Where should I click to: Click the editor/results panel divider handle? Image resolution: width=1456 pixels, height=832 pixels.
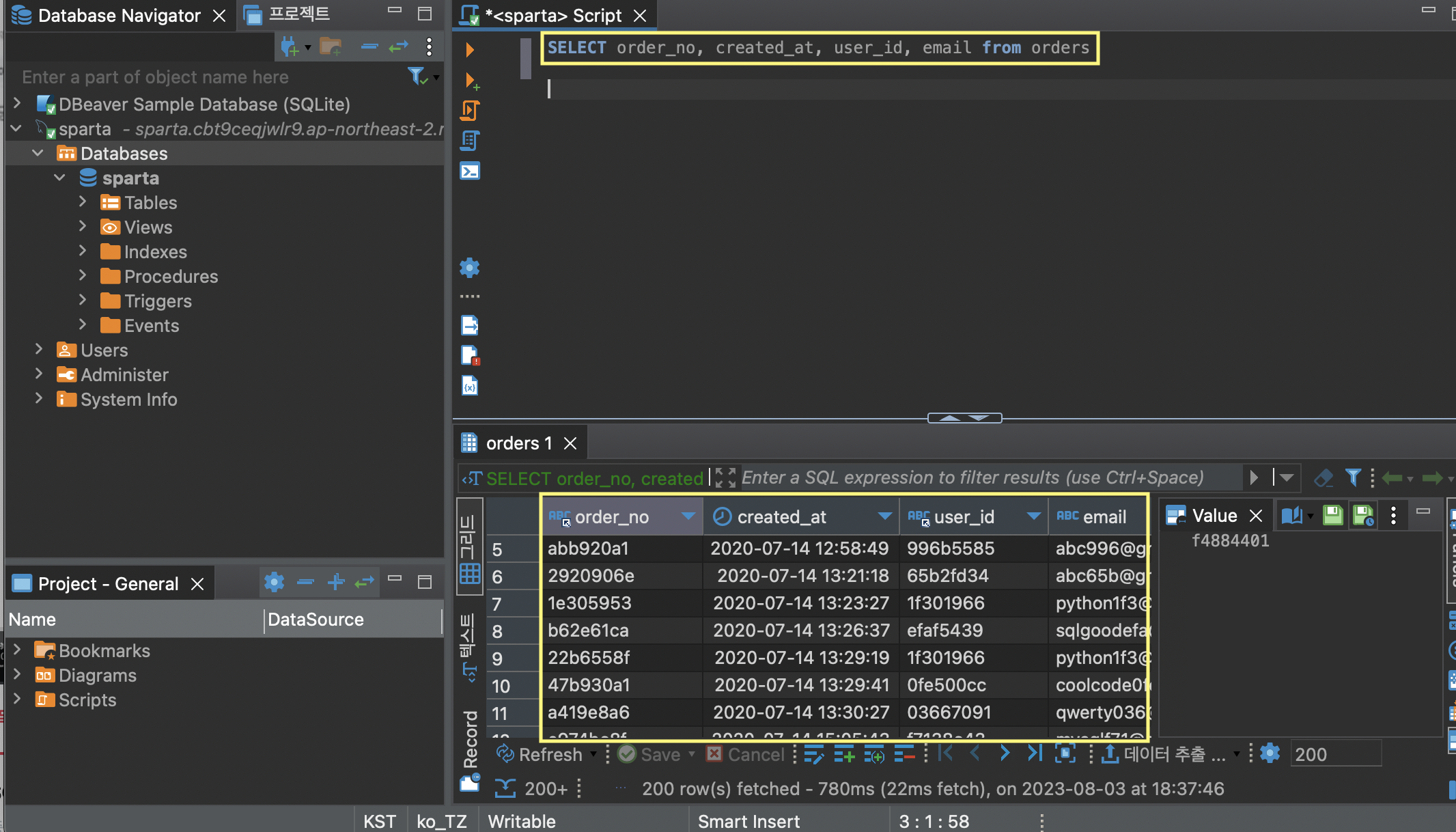(x=964, y=417)
